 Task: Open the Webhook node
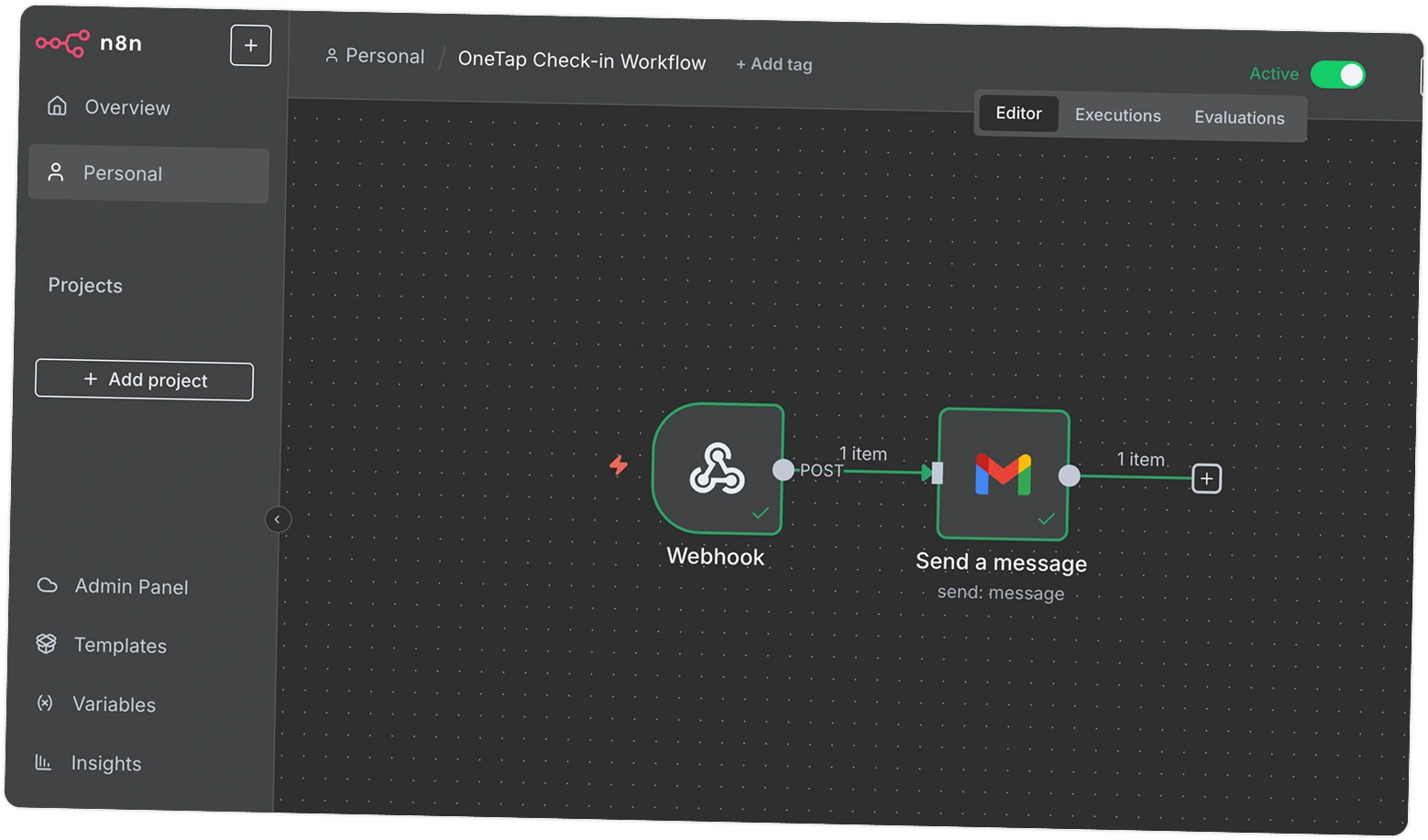(717, 469)
